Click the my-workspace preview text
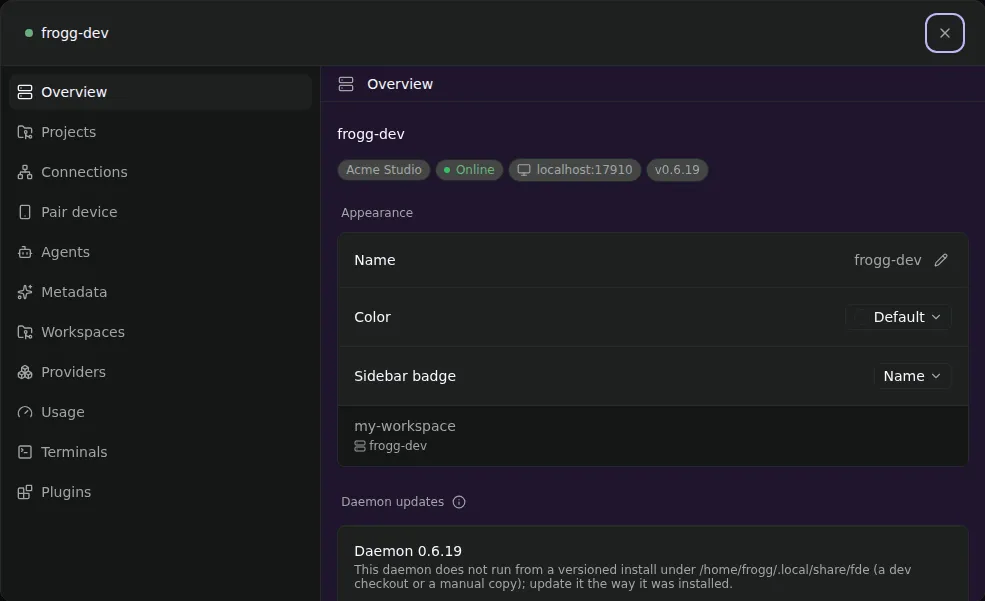This screenshot has height=601, width=985. pyautogui.click(x=405, y=426)
